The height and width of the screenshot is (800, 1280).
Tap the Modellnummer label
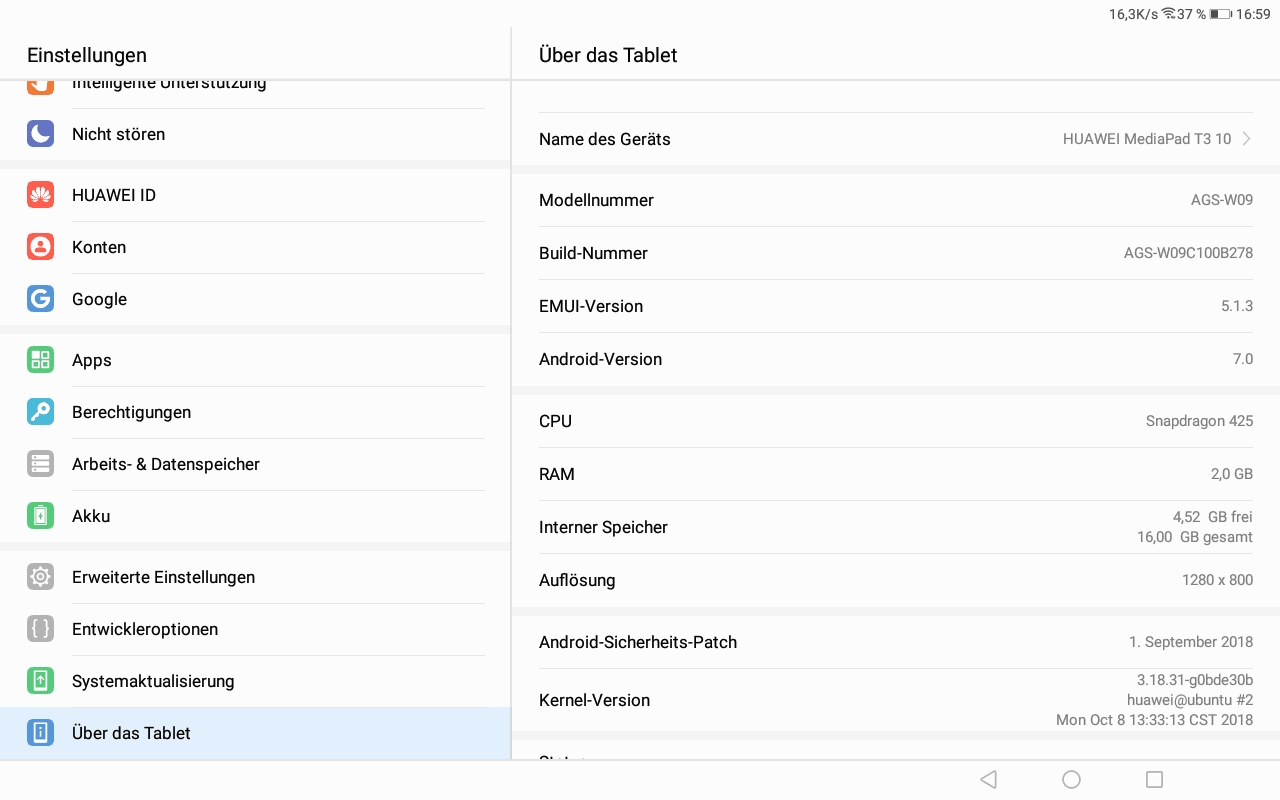[596, 200]
